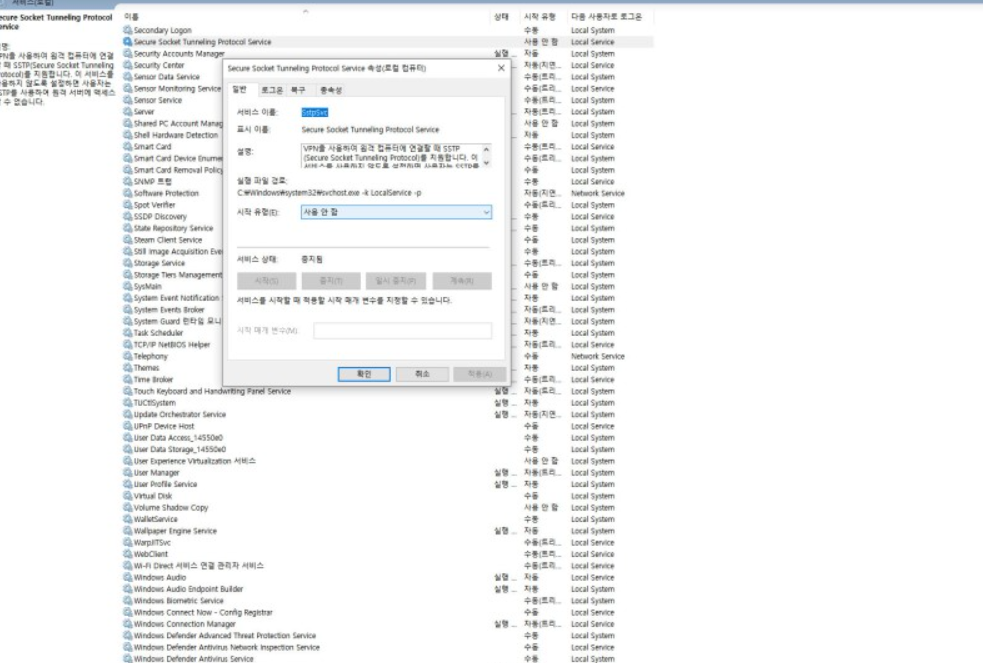This screenshot has width=983, height=663.
Task: Click the gear icon for Security Accounts Manager
Action: [x=128, y=53]
